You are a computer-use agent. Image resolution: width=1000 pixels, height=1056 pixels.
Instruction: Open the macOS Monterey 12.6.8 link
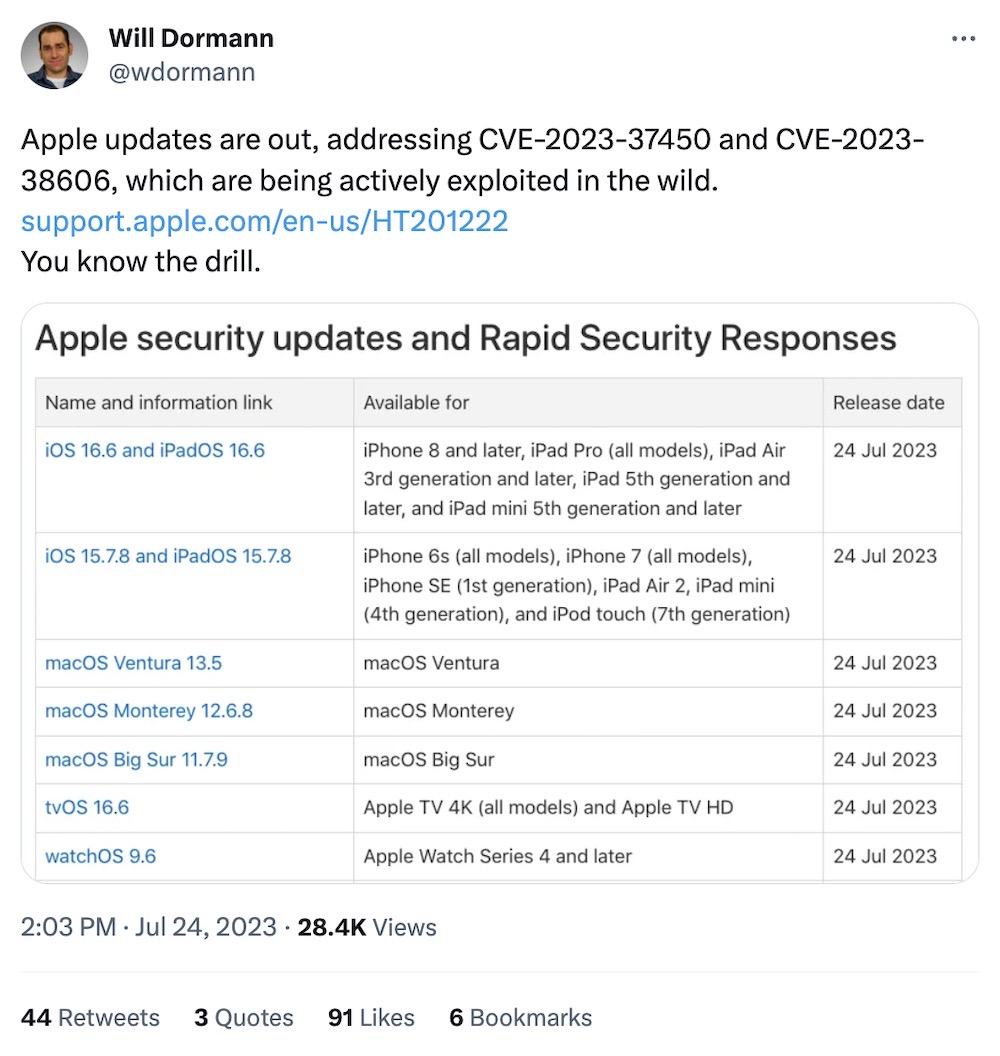pos(149,711)
